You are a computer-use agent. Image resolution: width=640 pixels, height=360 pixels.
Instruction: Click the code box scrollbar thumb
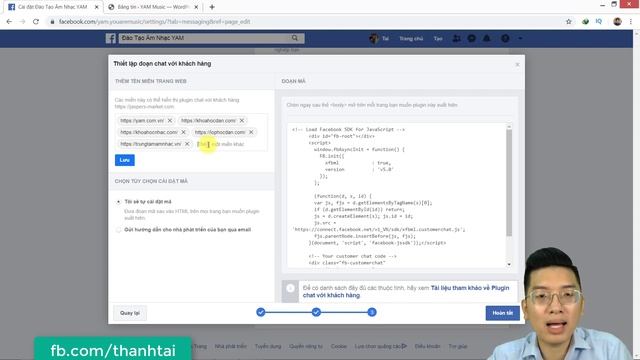509,182
